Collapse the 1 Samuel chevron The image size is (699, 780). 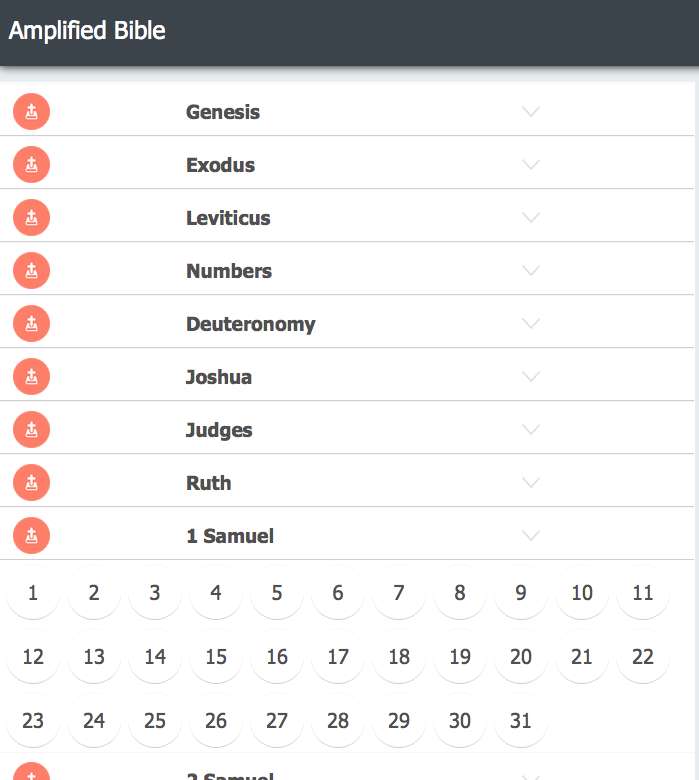click(x=531, y=536)
